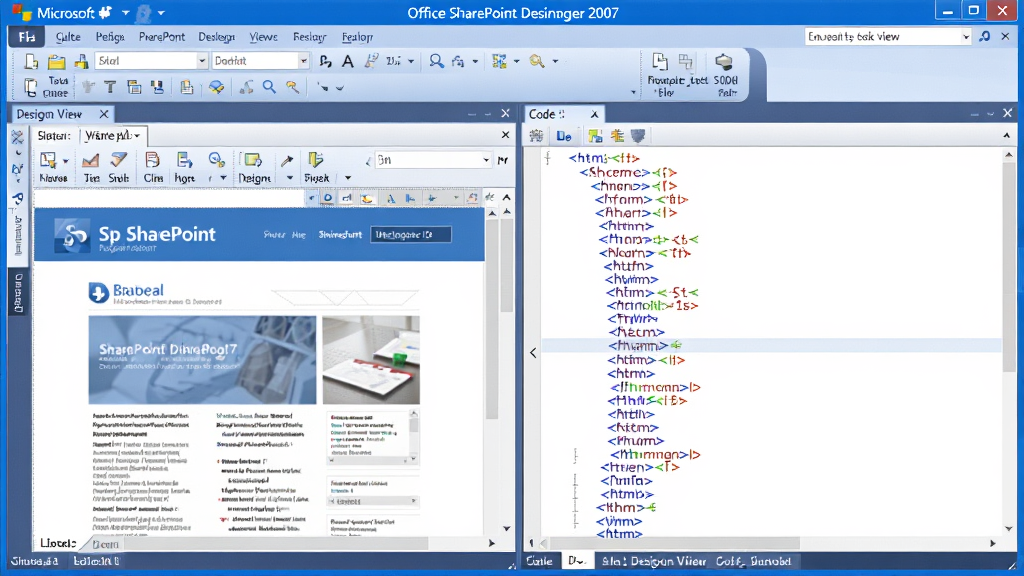Image resolution: width=1024 pixels, height=576 pixels.
Task: Click the Code pane vertical scrollbar track
Action: coord(1008,340)
